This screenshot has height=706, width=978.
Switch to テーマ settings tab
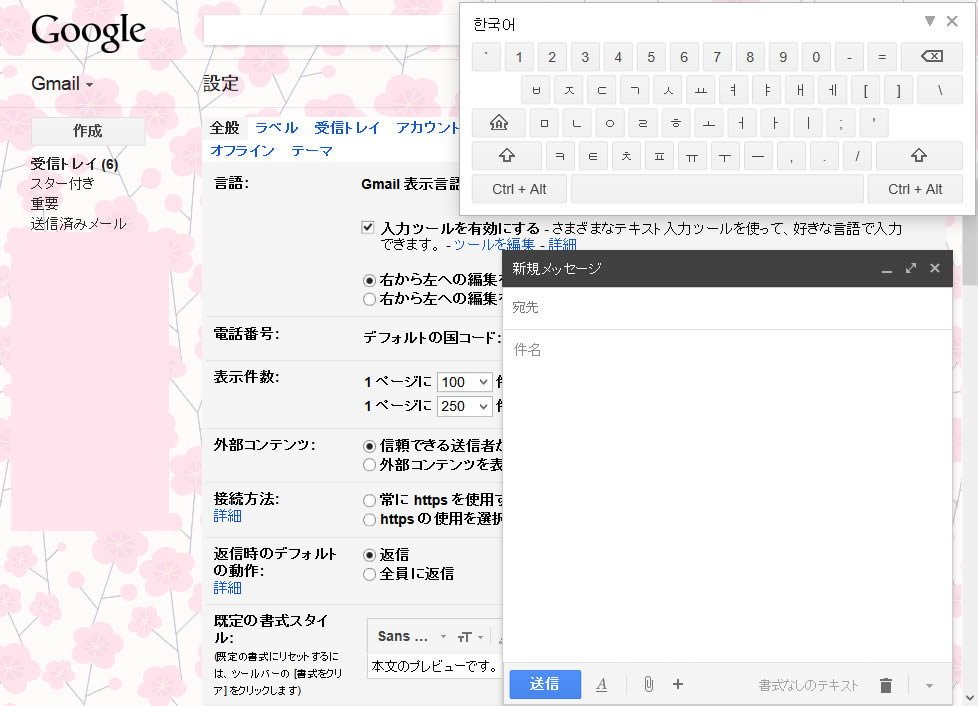(312, 151)
